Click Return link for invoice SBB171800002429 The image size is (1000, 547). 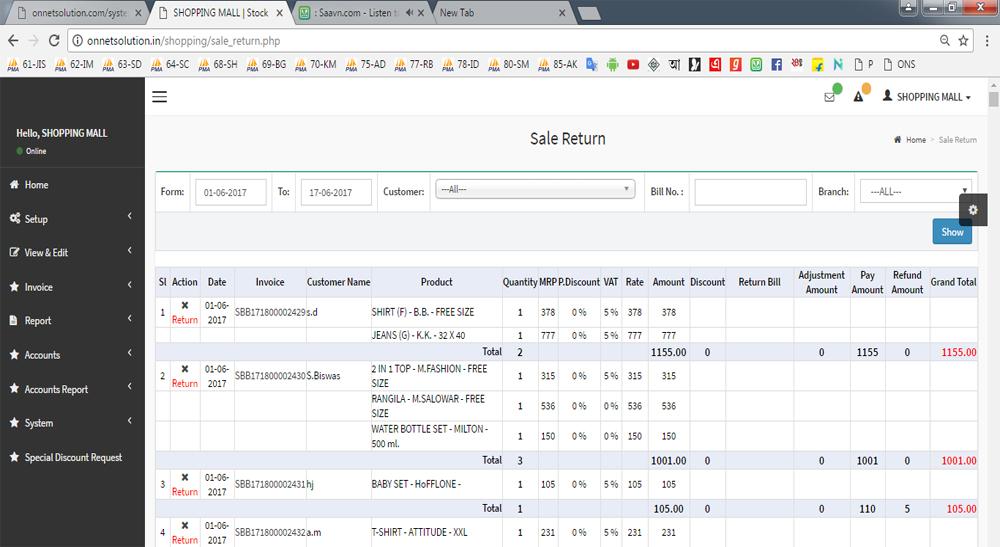click(185, 320)
